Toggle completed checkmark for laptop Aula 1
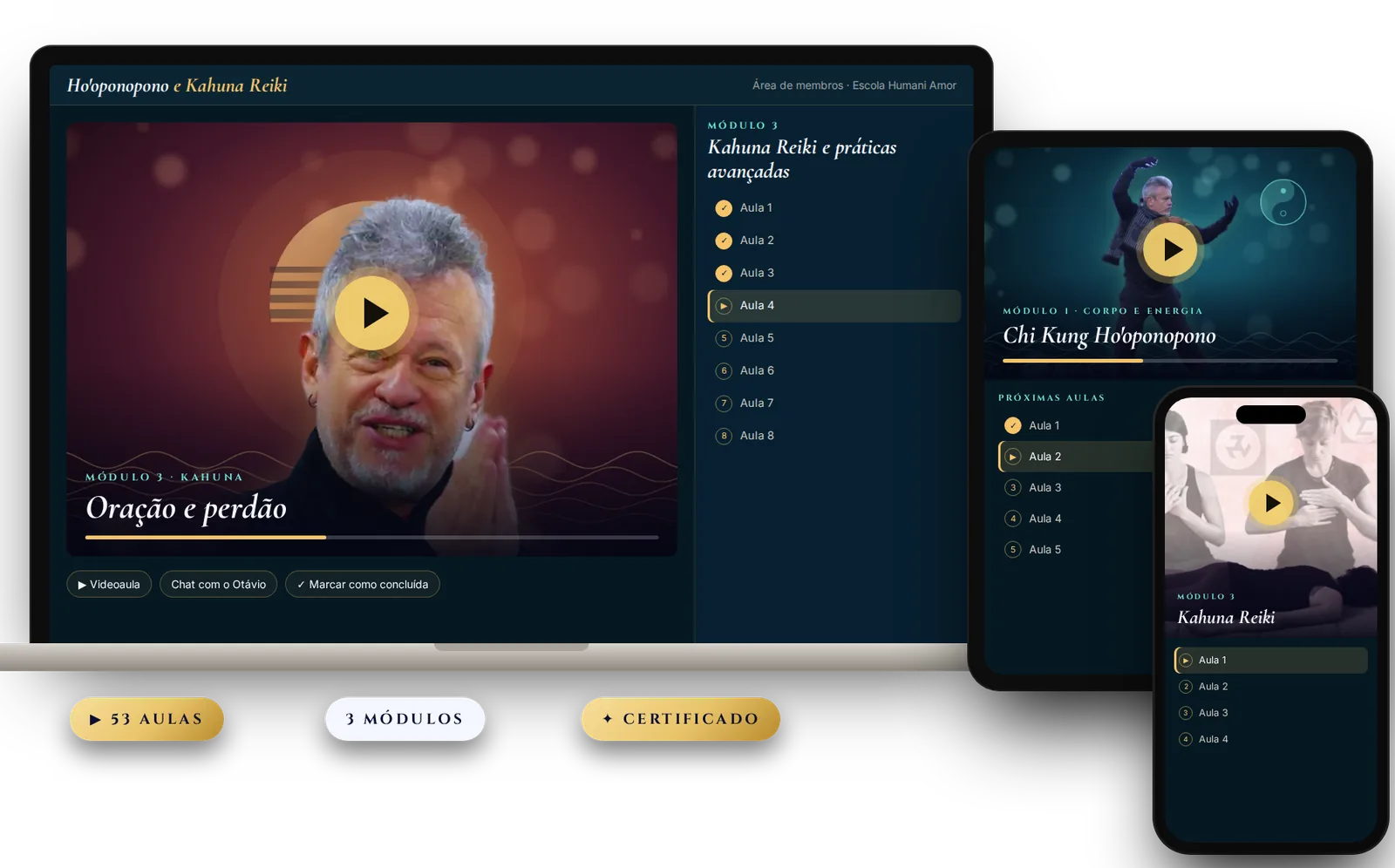 point(724,208)
